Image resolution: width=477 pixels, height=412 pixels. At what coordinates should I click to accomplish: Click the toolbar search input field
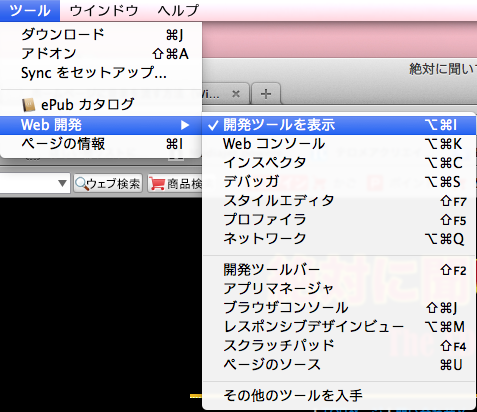pos(28,183)
